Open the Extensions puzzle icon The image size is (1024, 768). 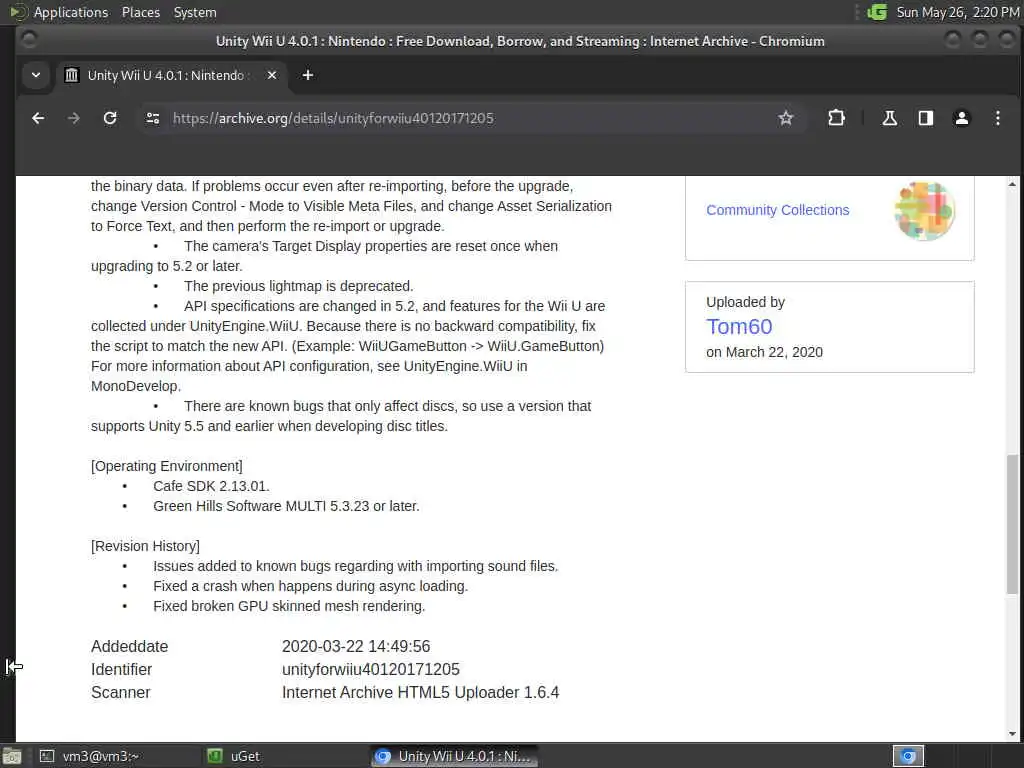pyautogui.click(x=836, y=118)
